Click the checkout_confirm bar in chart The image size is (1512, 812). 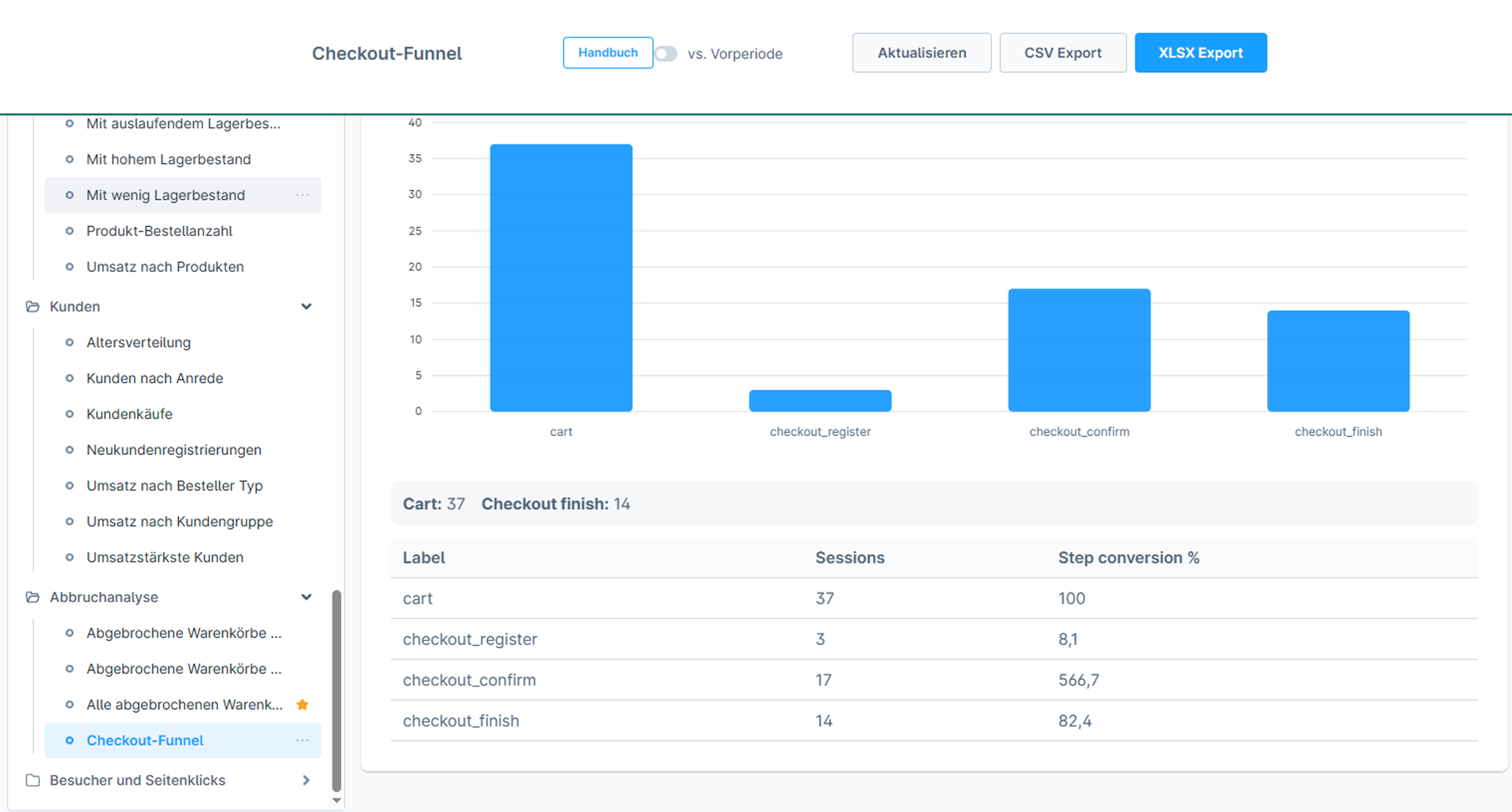tap(1079, 350)
